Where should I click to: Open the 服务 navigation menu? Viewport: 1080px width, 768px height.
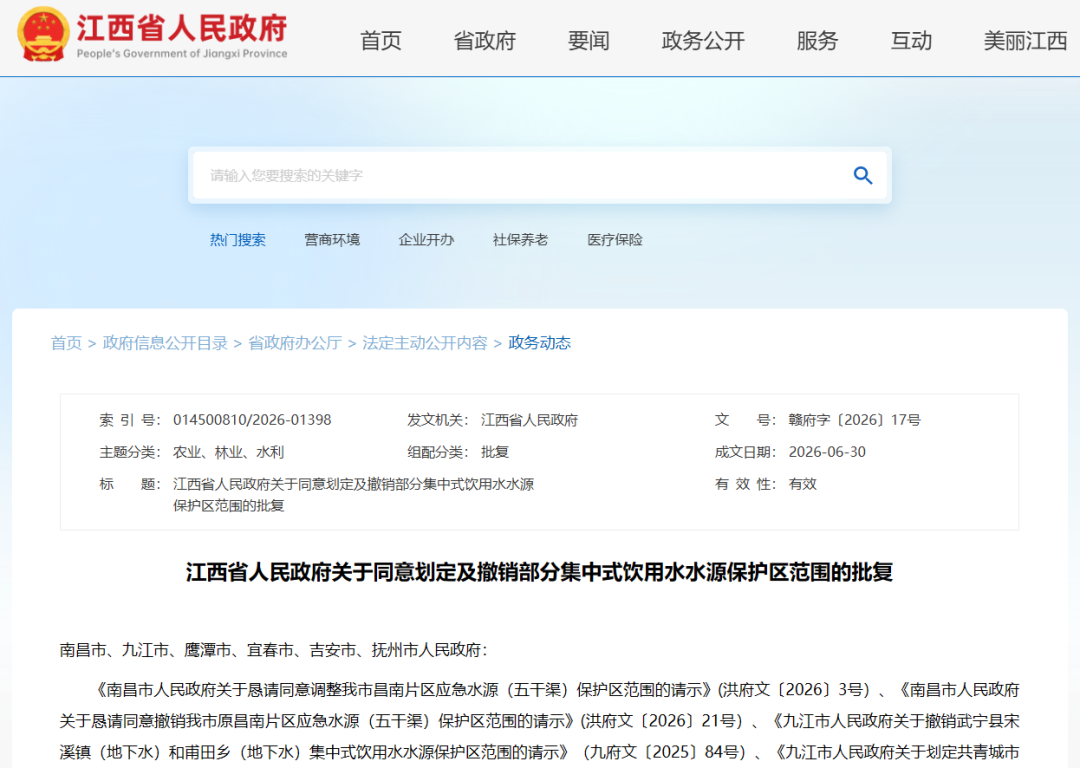pyautogui.click(x=817, y=41)
